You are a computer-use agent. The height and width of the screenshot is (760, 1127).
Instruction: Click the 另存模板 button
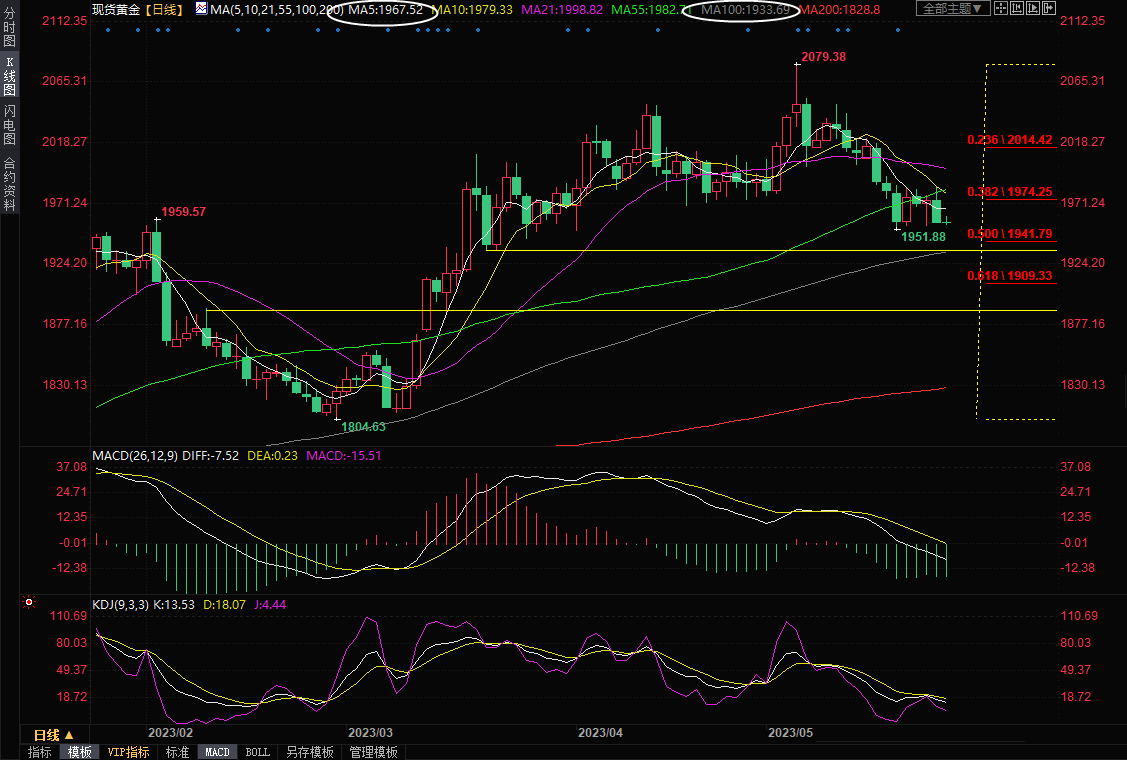click(309, 752)
